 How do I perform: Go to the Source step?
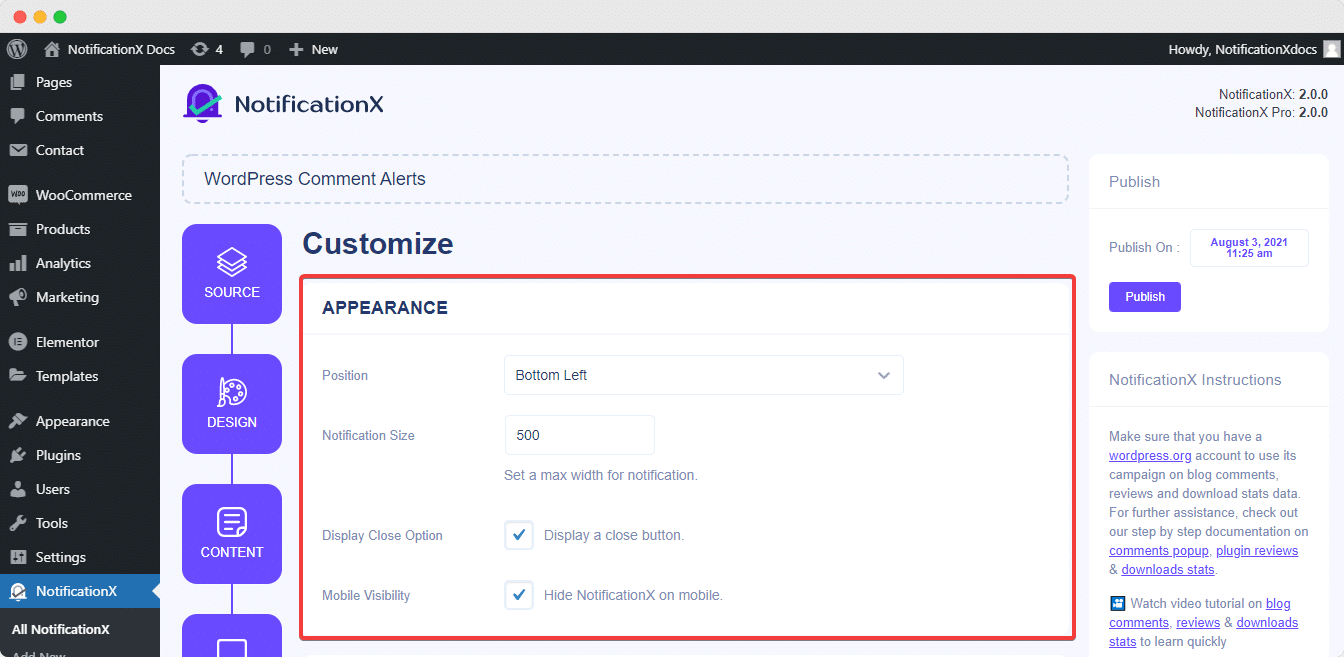[232, 274]
